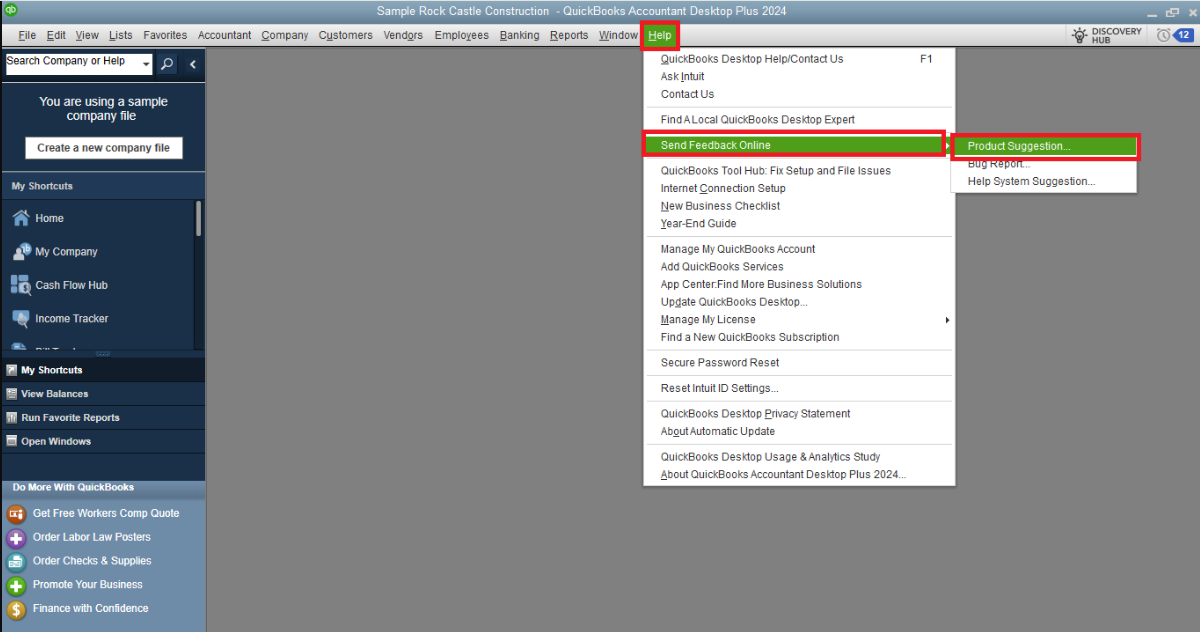1200x632 pixels.
Task: Expand Send Feedback Online submenu
Action: point(794,145)
